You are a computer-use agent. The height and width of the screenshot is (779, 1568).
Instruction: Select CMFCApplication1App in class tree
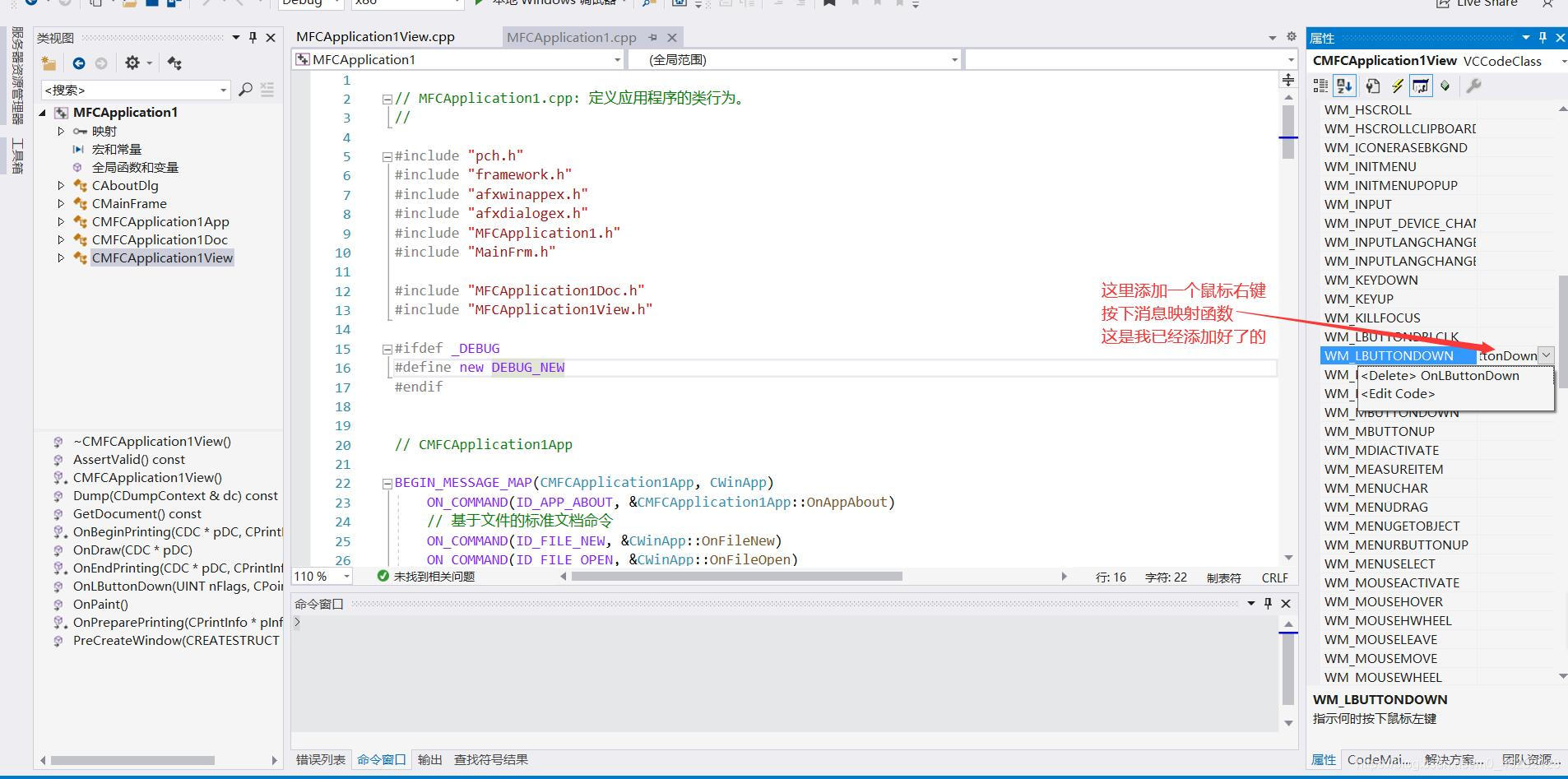coord(160,221)
